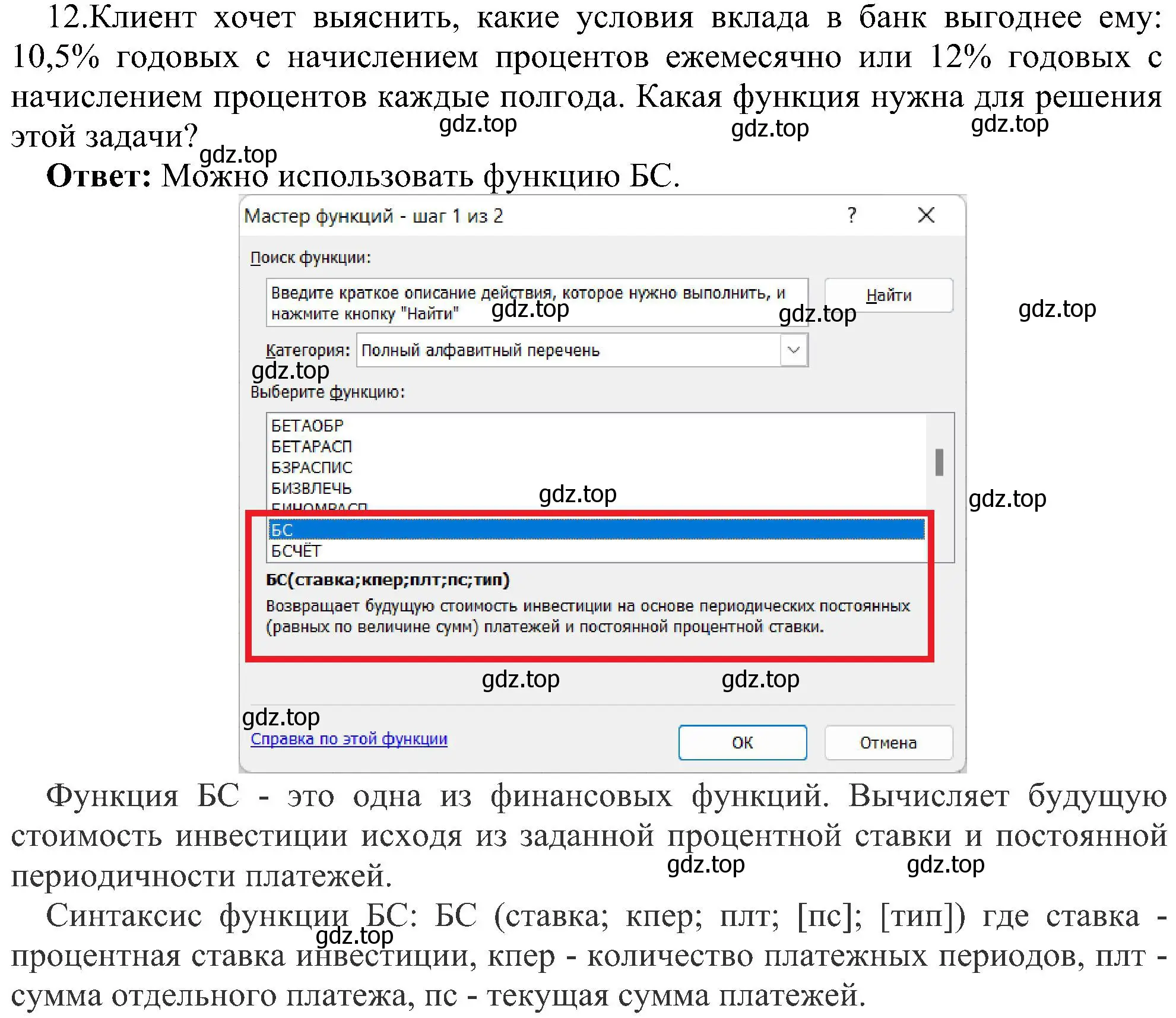Viewport: 1176px width, 1018px height.
Task: Select the highlighted БС function row
Action: click(596, 529)
